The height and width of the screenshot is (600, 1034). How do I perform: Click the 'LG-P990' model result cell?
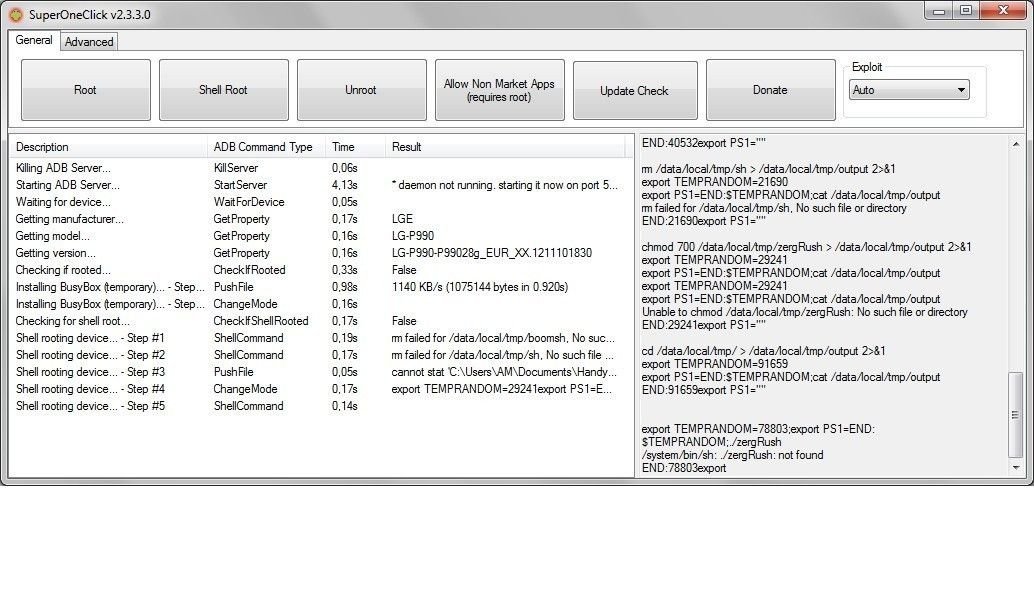pos(413,236)
